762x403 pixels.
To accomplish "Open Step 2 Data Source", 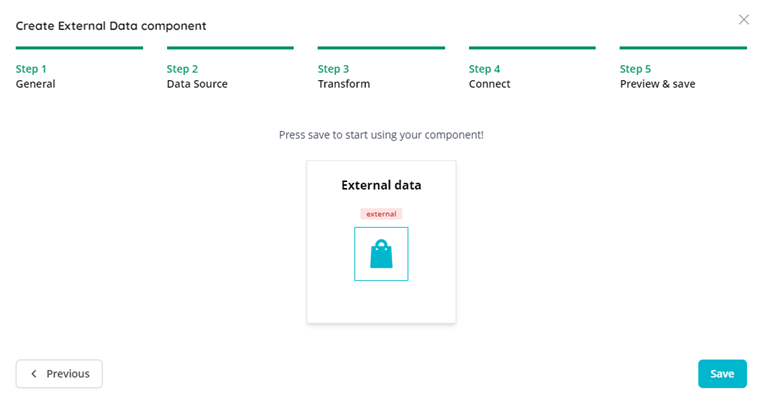I will point(197,76).
